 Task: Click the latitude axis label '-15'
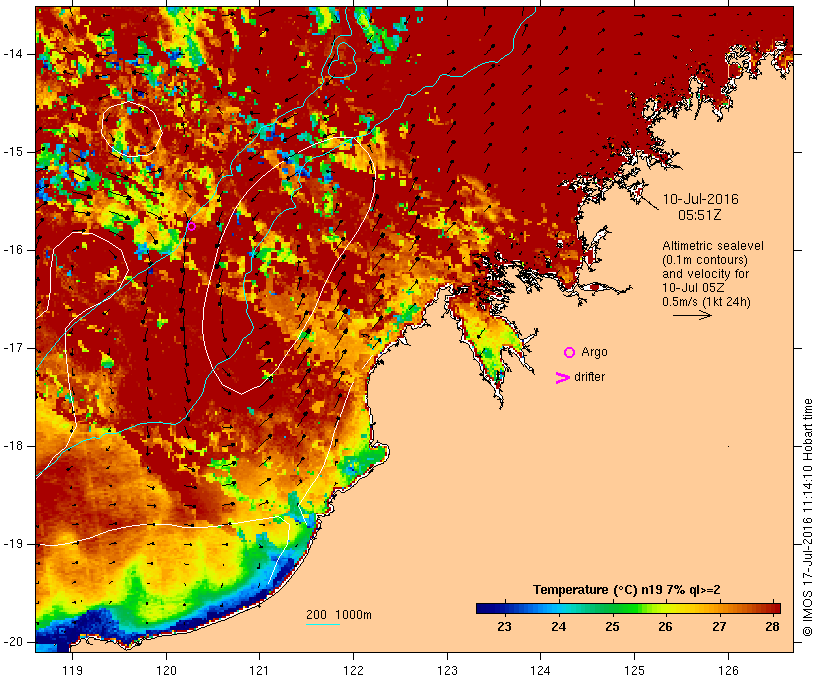point(13,152)
